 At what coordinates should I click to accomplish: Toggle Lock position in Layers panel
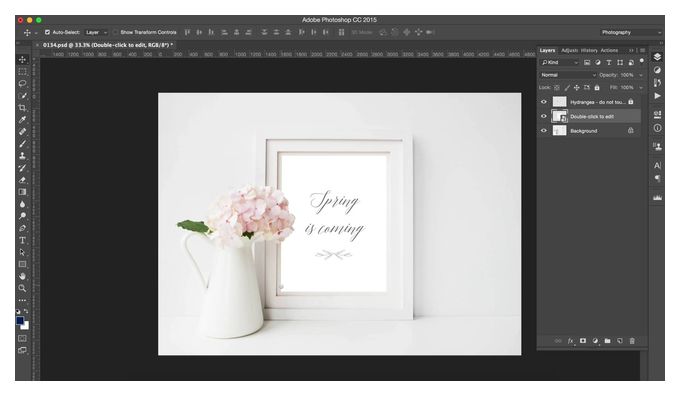(576, 88)
